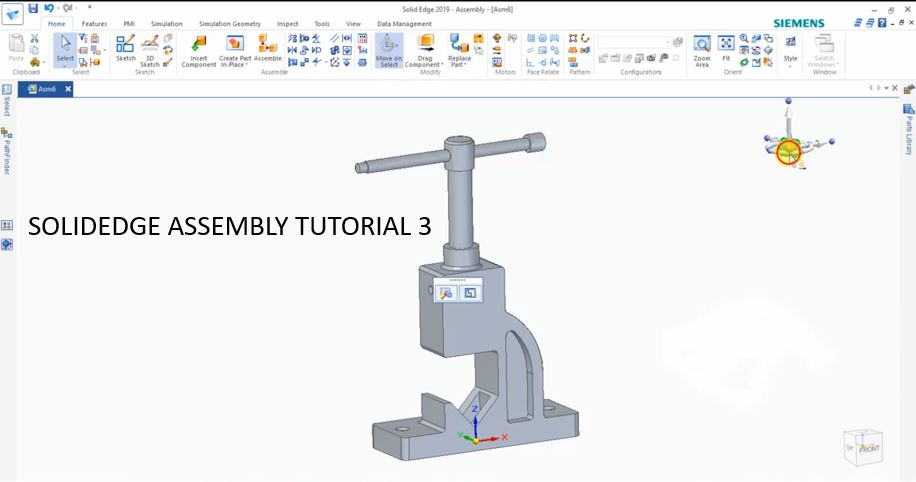Screen dimensions: 916x482
Task: Click the Home ribbon tab
Action: click(57, 24)
